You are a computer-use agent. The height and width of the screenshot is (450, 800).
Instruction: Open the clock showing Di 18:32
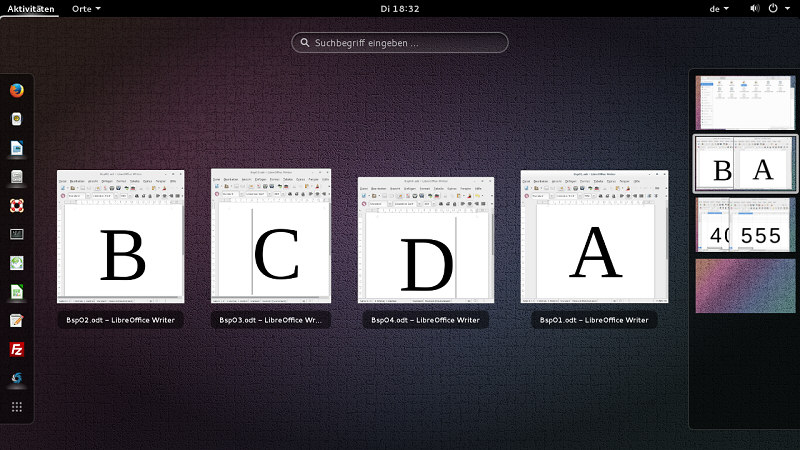[x=399, y=8]
